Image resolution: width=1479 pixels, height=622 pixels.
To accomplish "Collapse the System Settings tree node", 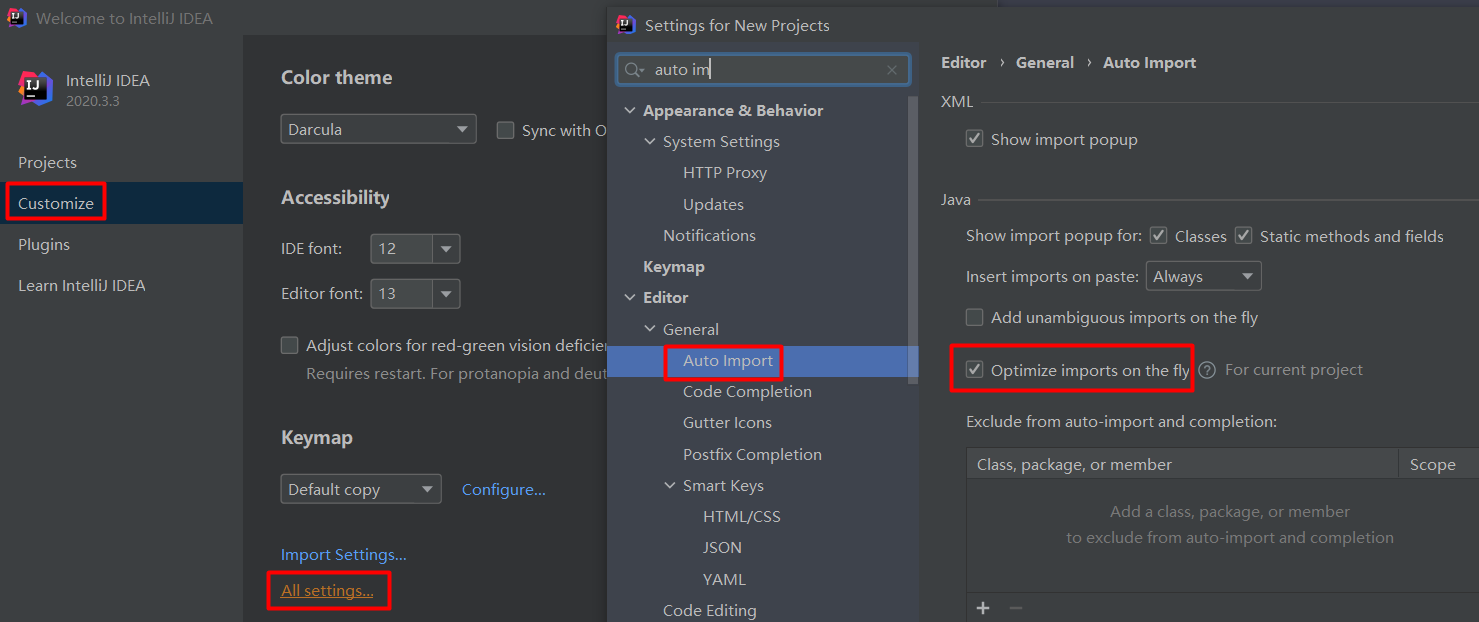I will pyautogui.click(x=649, y=142).
